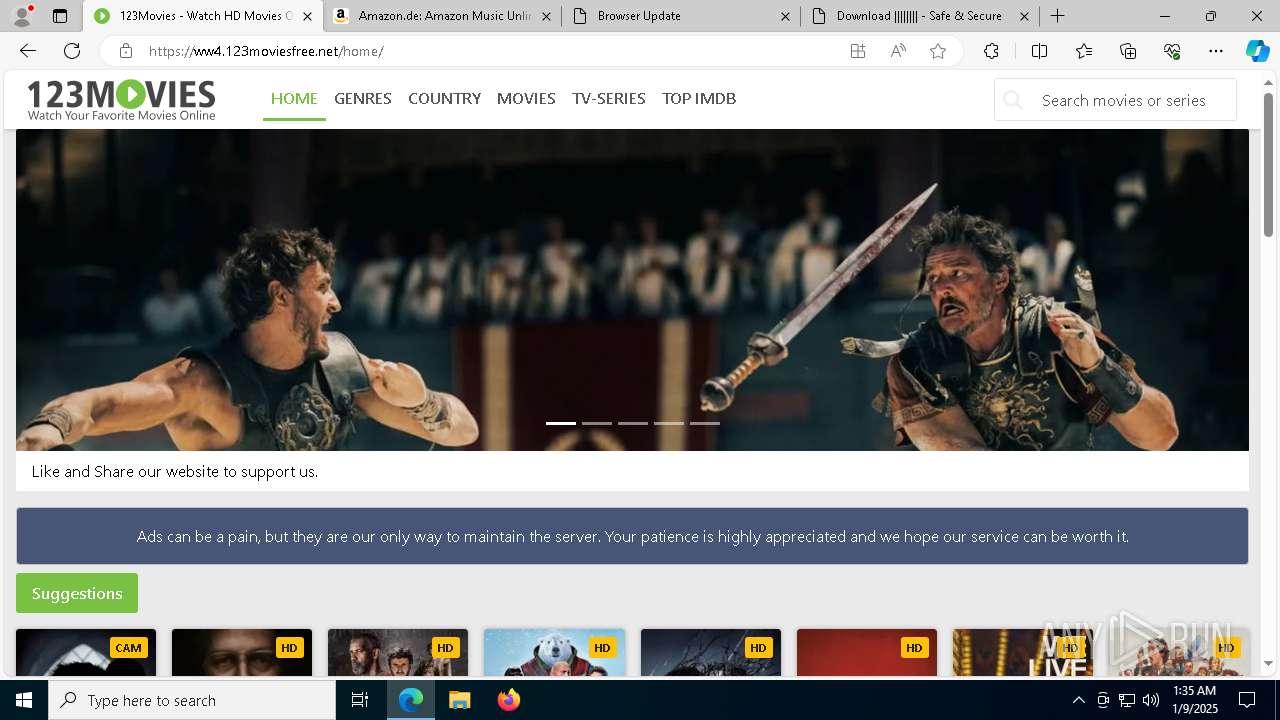The height and width of the screenshot is (720, 1280).
Task: Open notification center icon
Action: pos(1247,700)
